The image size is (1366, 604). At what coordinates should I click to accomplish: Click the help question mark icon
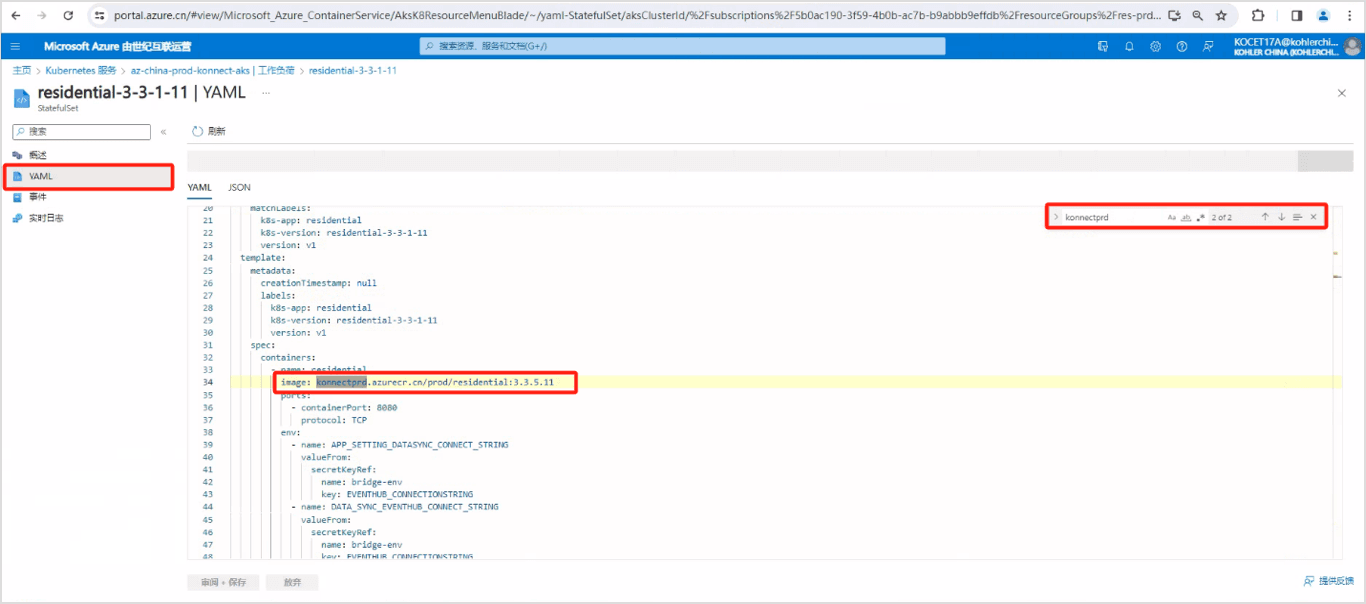(x=1182, y=47)
